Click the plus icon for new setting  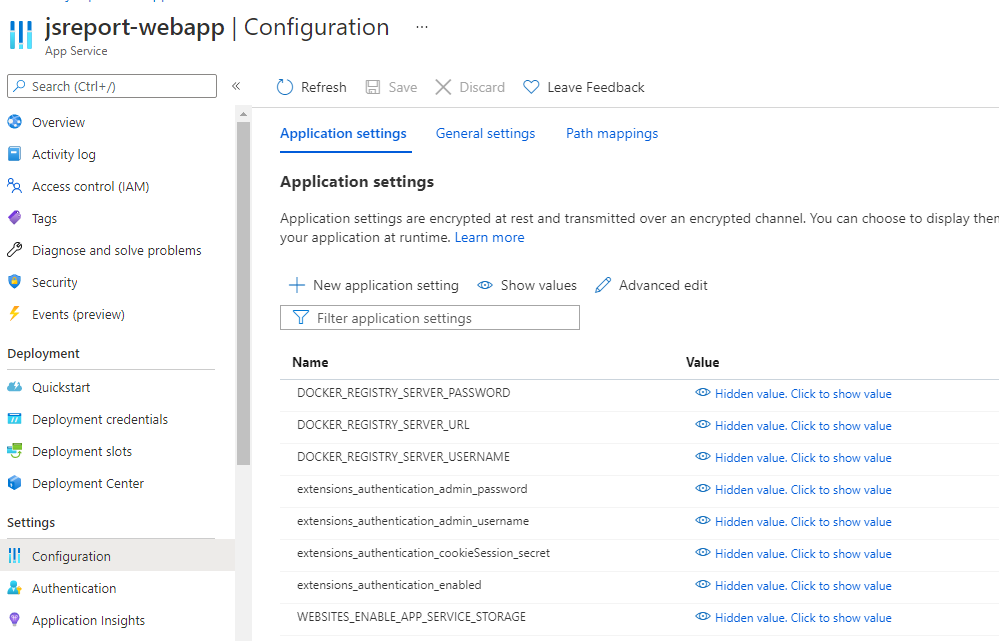coord(297,285)
